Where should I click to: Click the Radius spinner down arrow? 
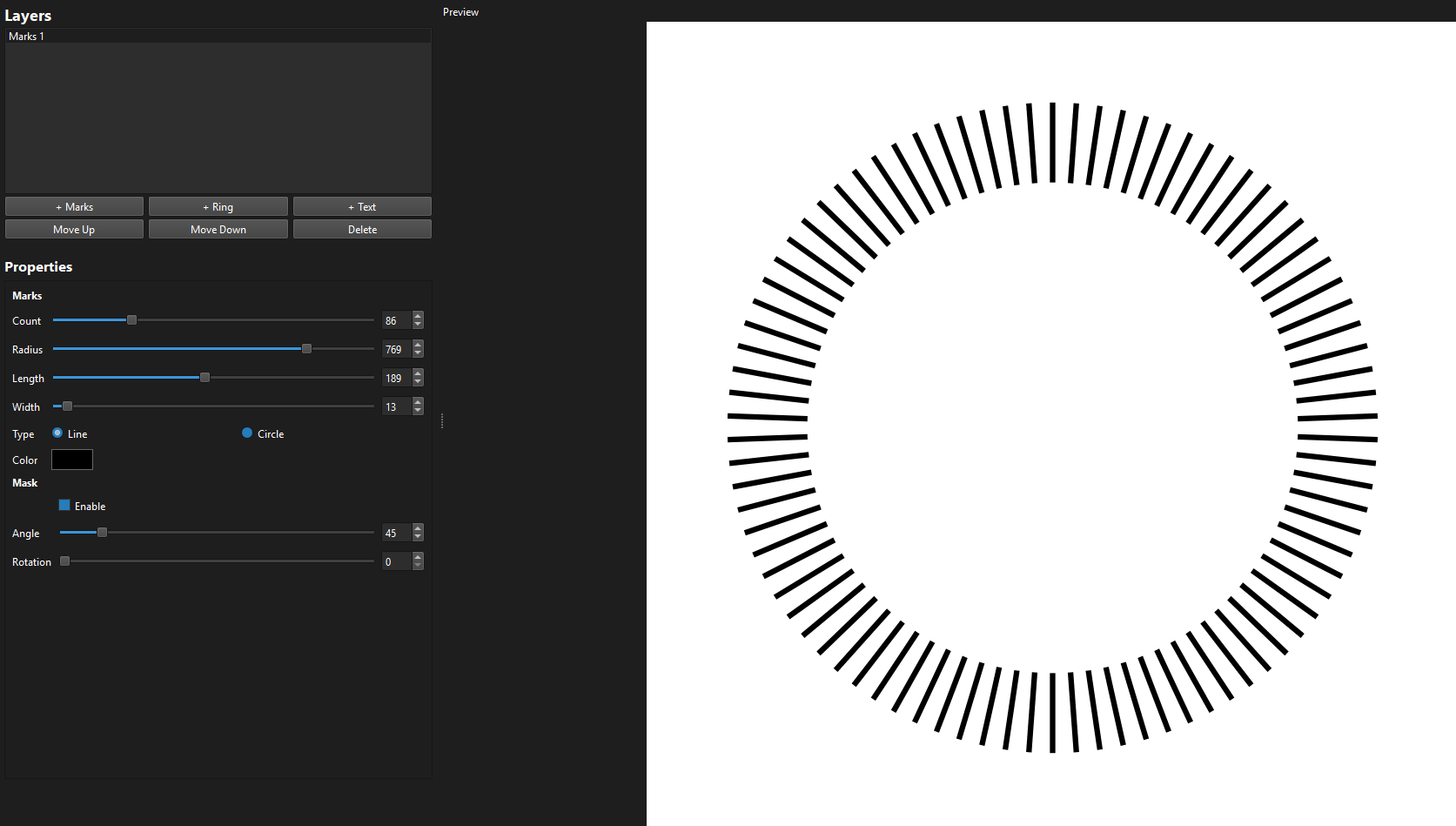coord(418,353)
